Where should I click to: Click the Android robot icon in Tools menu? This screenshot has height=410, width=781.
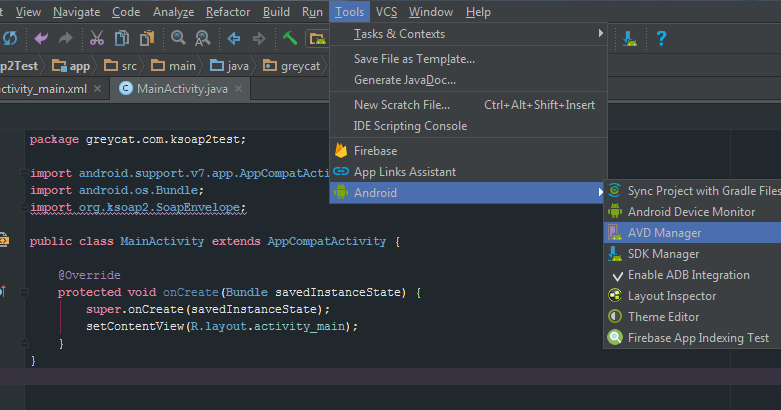[341, 192]
